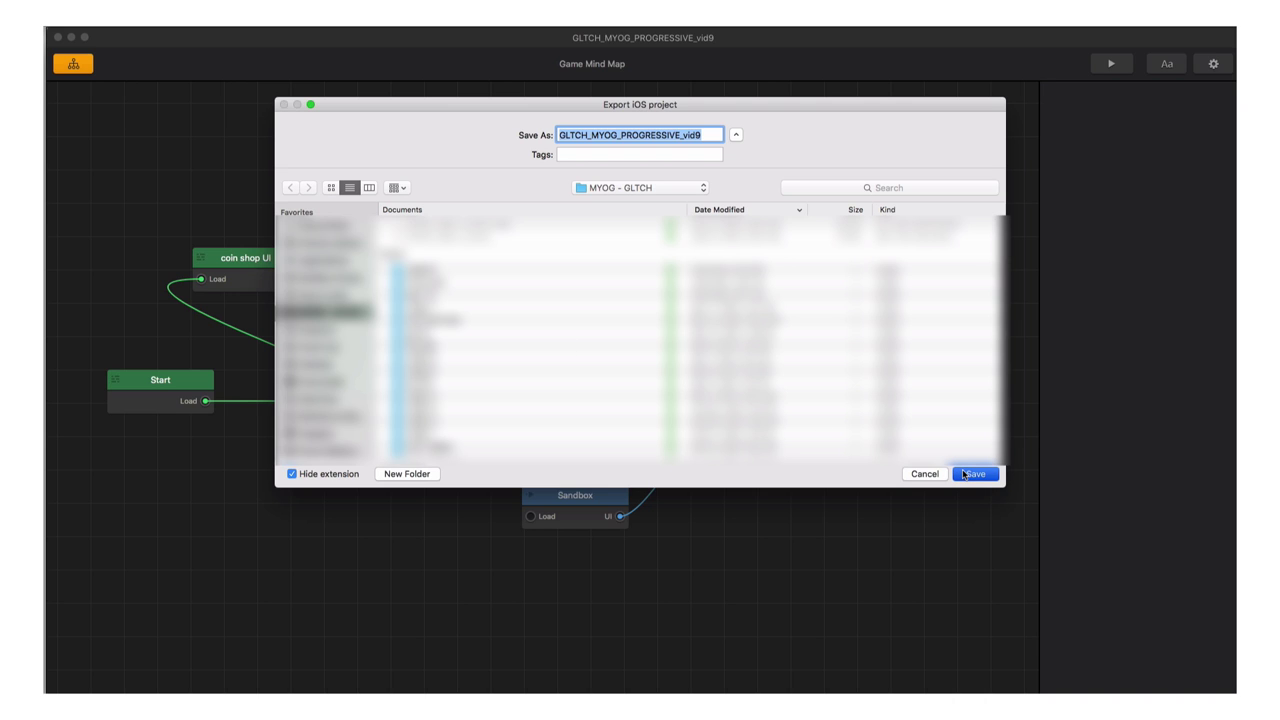Open the item grouping dropdown
The width and height of the screenshot is (1280, 720).
pyautogui.click(x=397, y=188)
